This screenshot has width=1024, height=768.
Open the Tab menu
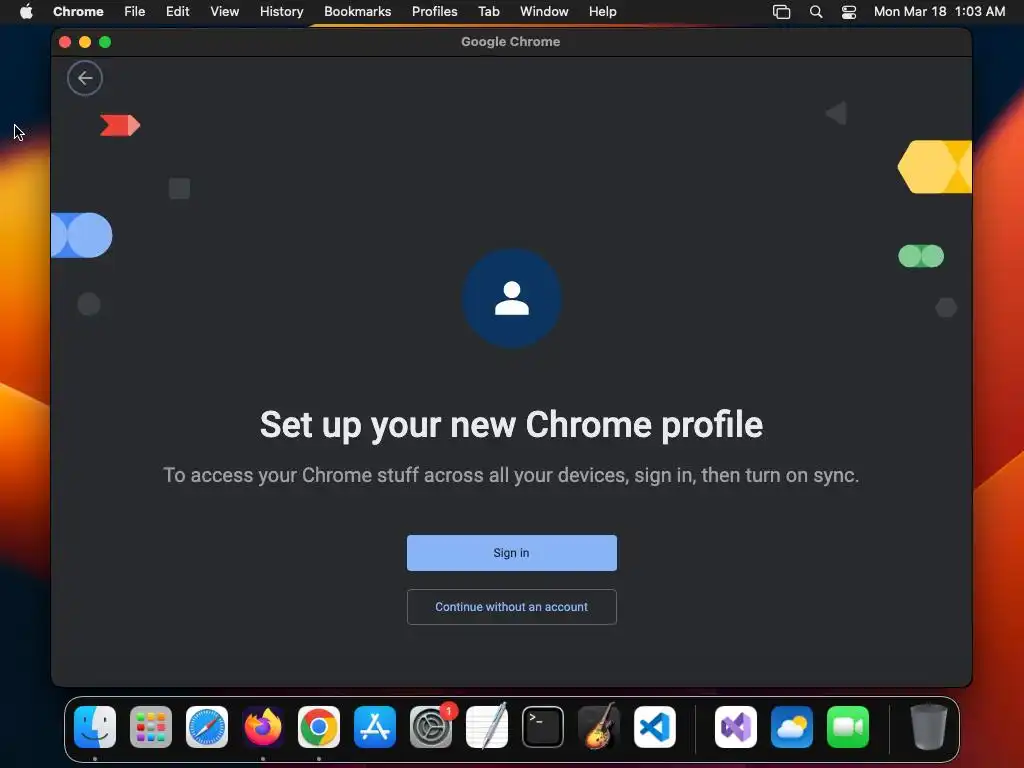tap(488, 12)
